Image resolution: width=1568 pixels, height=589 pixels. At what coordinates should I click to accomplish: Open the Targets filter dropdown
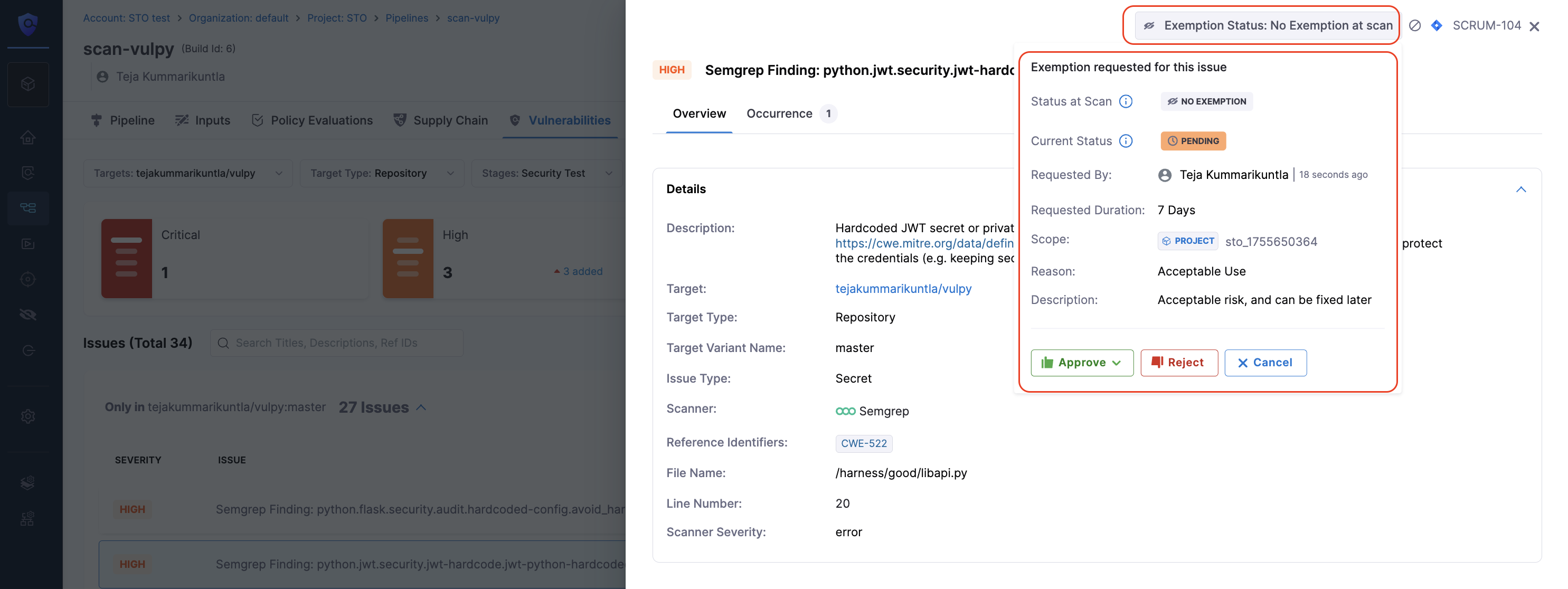[187, 174]
